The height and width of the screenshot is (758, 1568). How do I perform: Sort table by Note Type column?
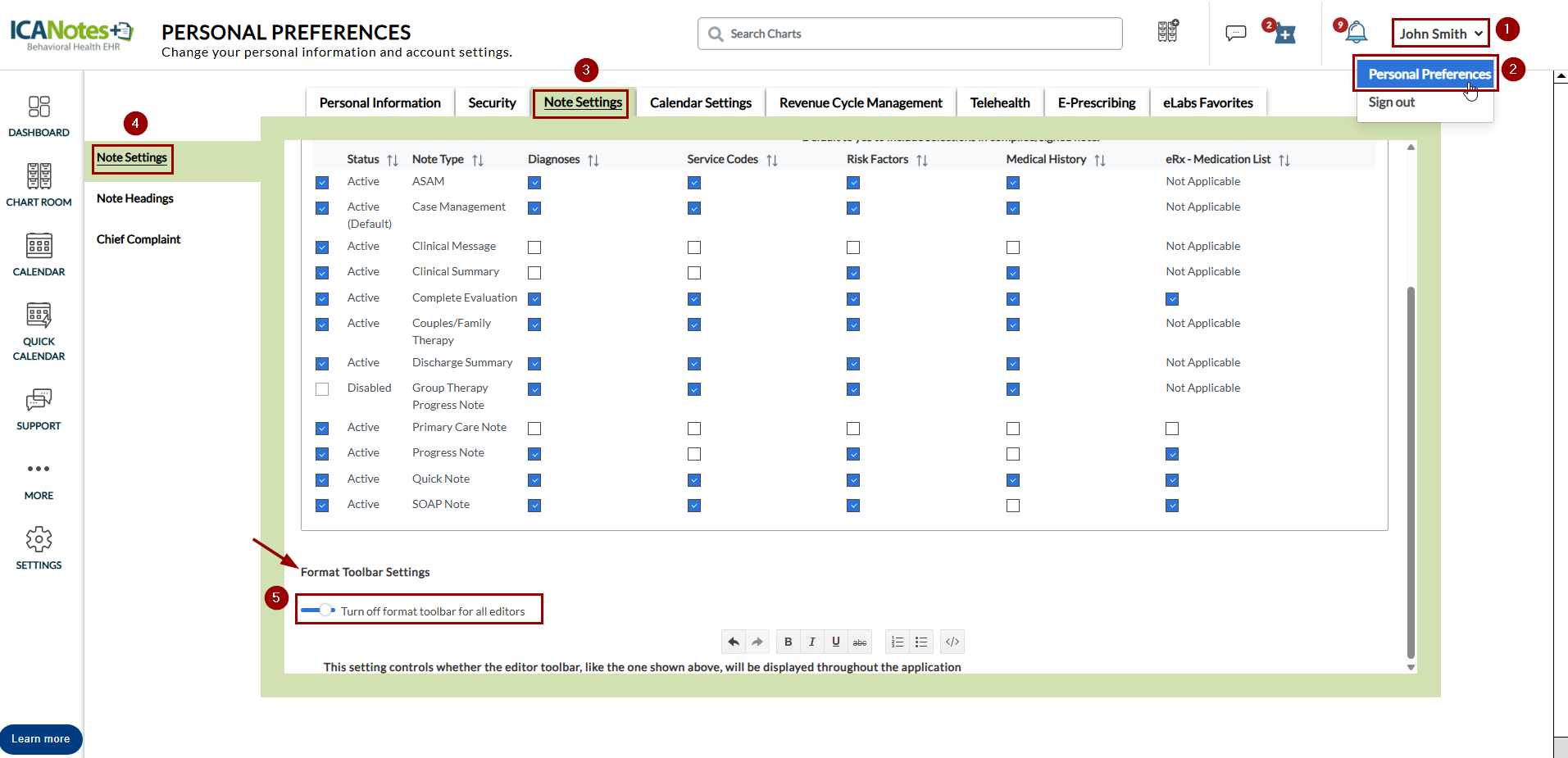478,161
